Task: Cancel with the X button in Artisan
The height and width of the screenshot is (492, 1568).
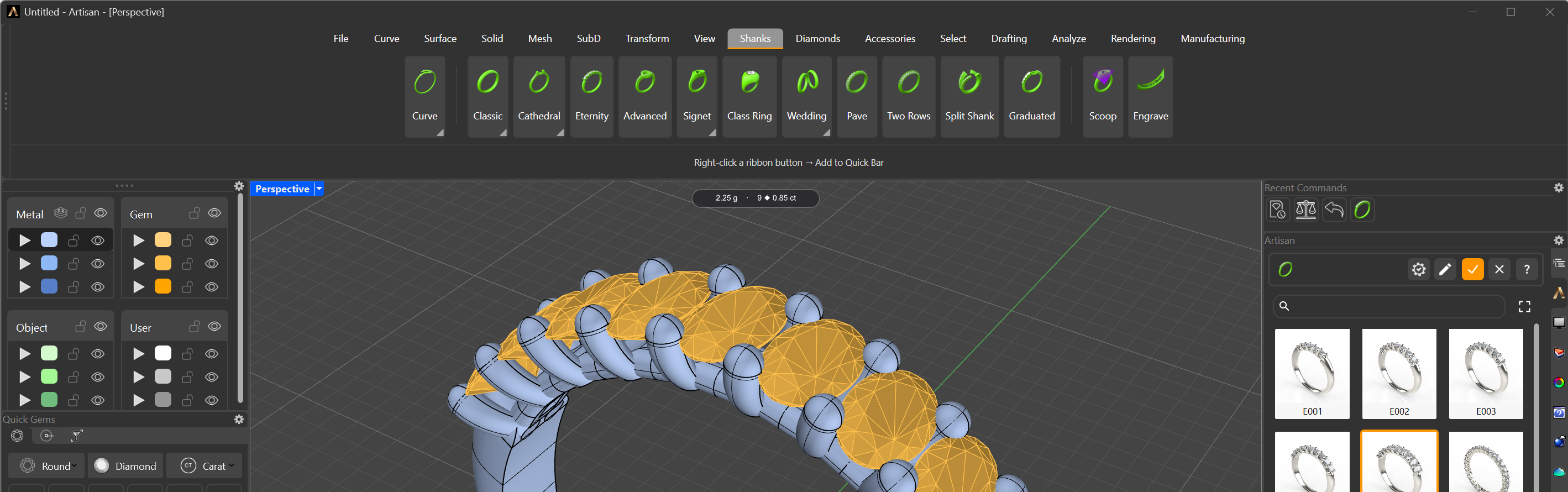Action: point(1499,269)
